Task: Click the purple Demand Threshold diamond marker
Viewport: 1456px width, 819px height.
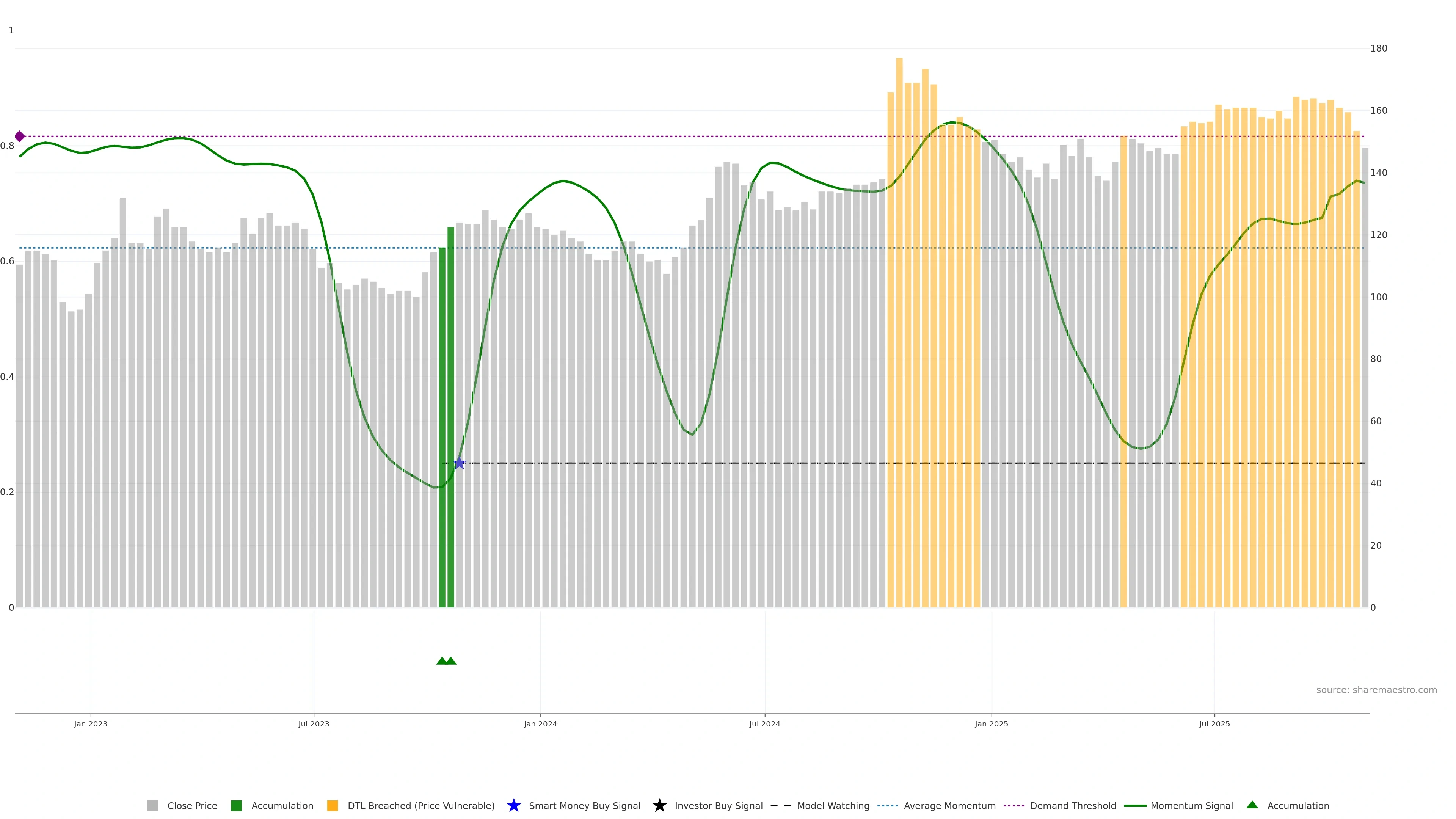Action: point(20,136)
